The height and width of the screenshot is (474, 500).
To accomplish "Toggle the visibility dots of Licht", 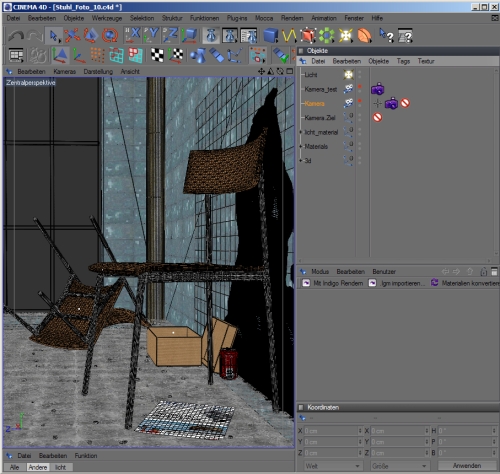I will coord(360,74).
